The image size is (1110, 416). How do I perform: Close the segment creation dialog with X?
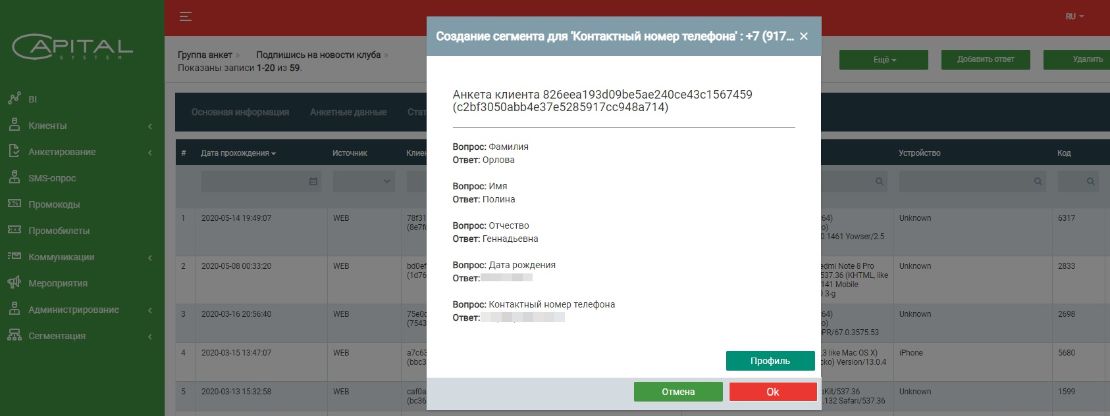803,36
